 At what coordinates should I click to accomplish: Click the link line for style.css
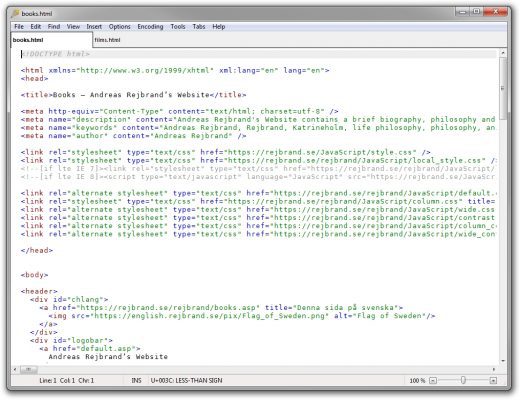click(x=226, y=152)
